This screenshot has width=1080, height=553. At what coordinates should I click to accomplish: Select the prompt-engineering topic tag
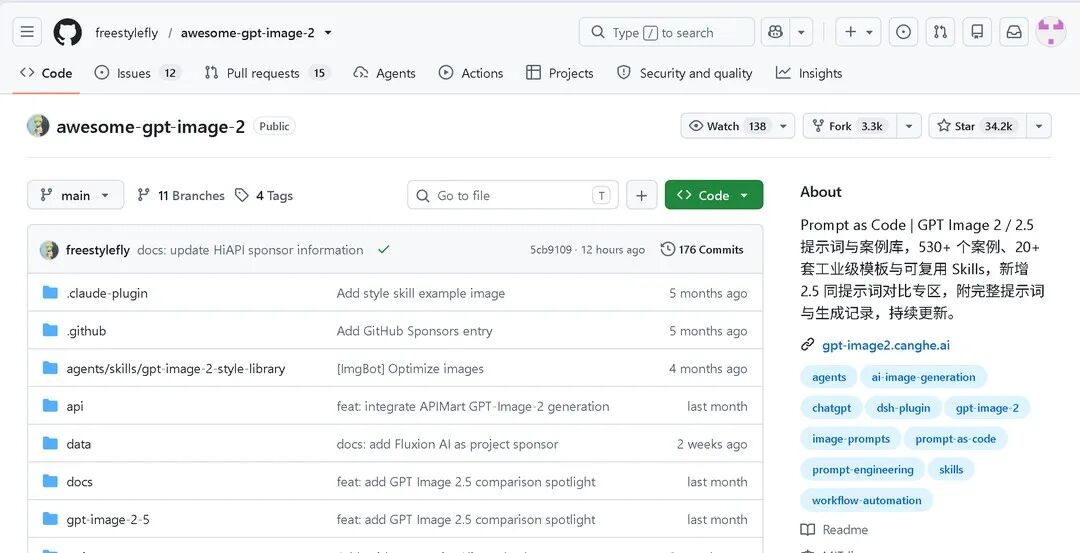(x=863, y=470)
